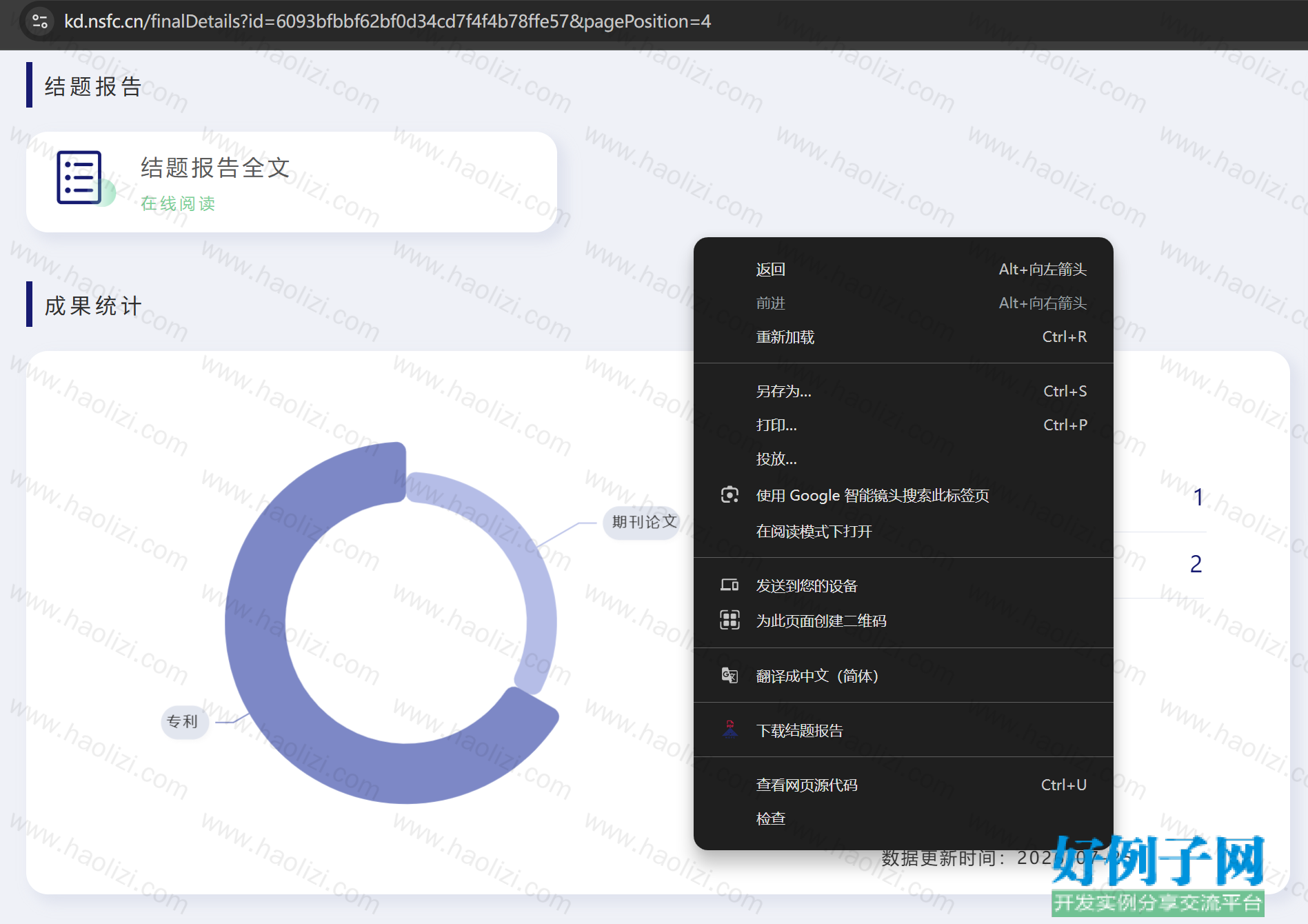This screenshot has height=924, width=1308.
Task: Click the 期刊论文 chart label
Action: click(x=644, y=522)
